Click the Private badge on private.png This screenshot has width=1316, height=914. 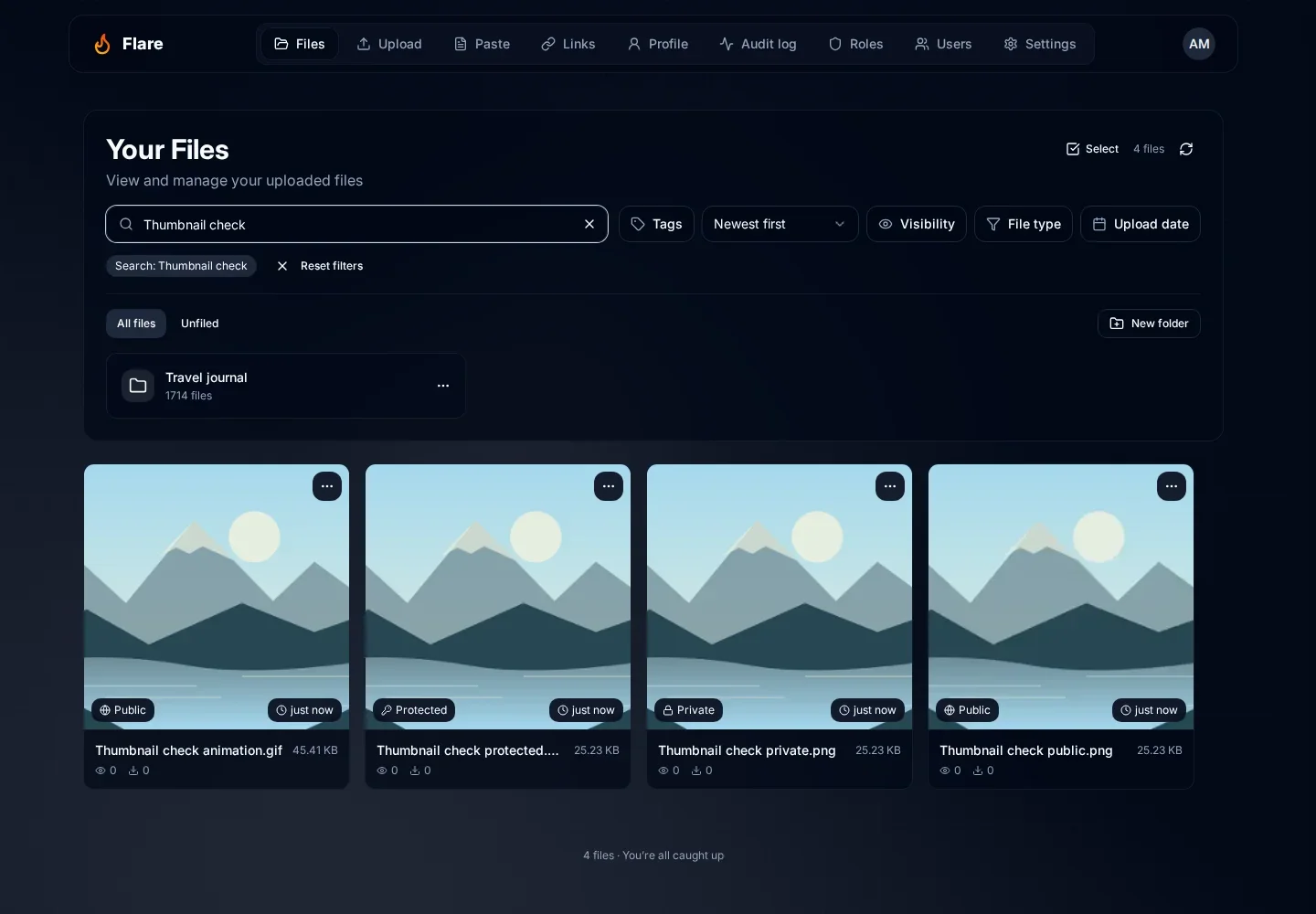coord(688,710)
